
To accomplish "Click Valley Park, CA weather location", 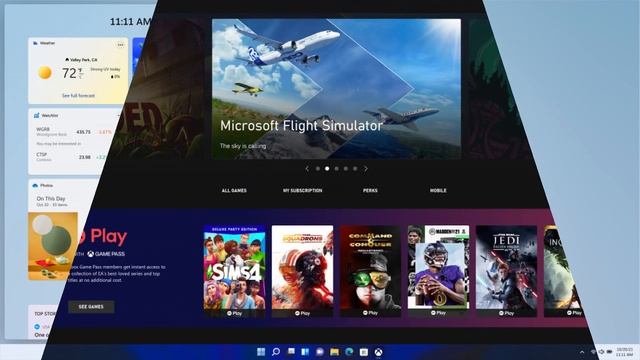I will (81, 60).
